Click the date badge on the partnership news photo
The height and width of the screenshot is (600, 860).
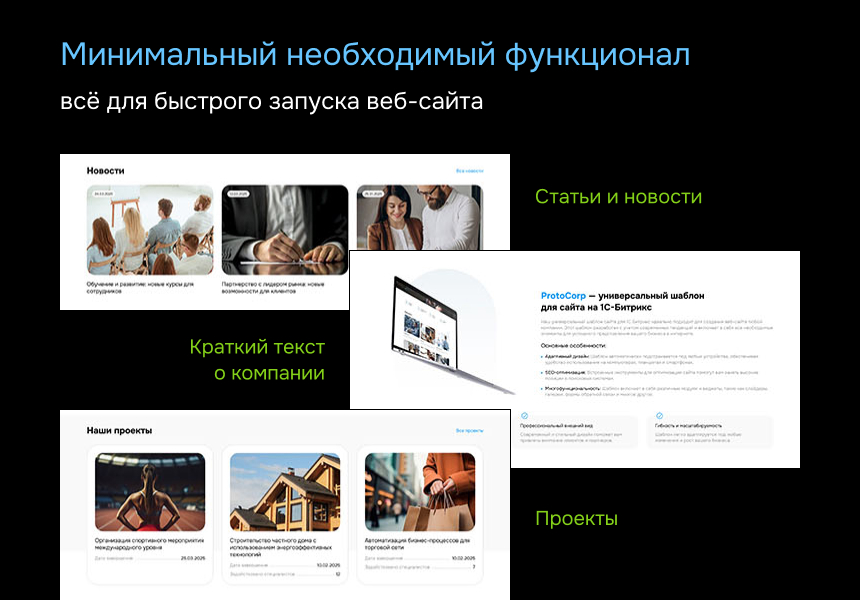pos(238,194)
